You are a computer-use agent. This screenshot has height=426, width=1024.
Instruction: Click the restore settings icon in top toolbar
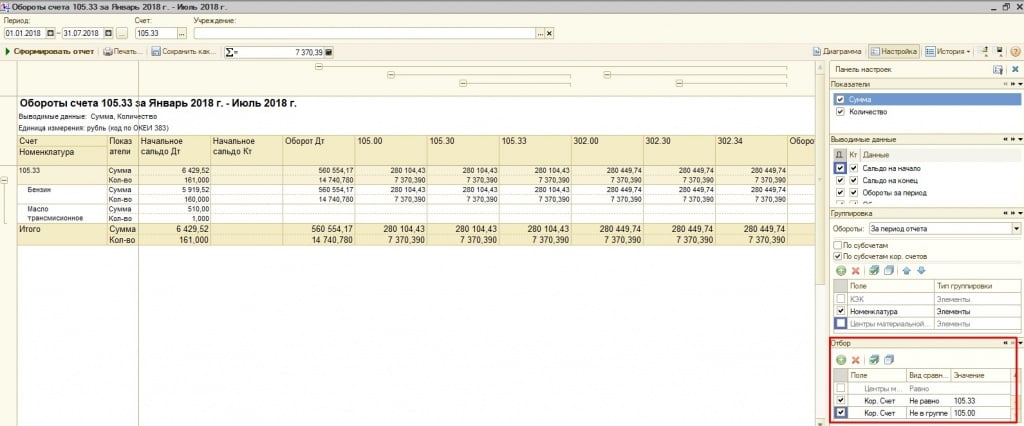click(x=984, y=52)
